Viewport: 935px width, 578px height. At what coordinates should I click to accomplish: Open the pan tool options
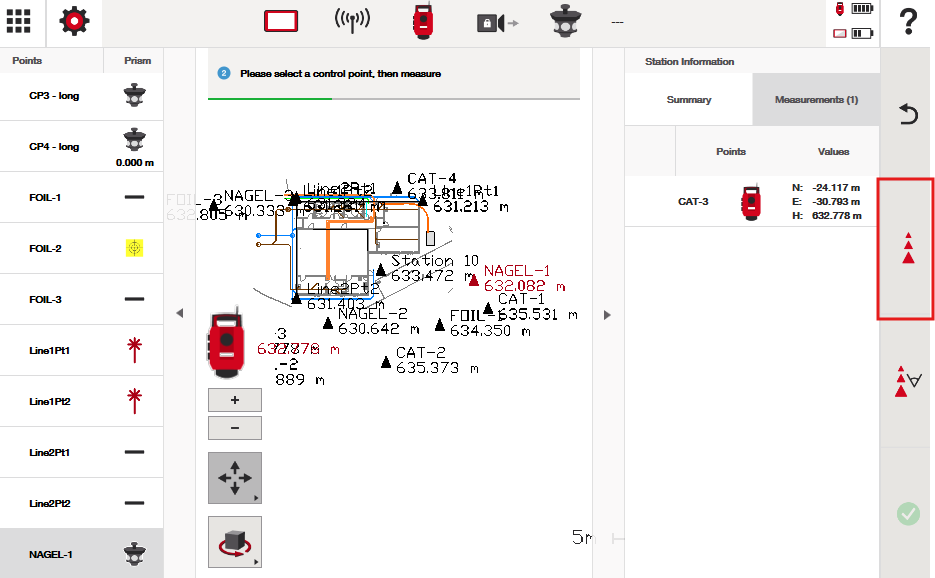pyautogui.click(x=235, y=478)
